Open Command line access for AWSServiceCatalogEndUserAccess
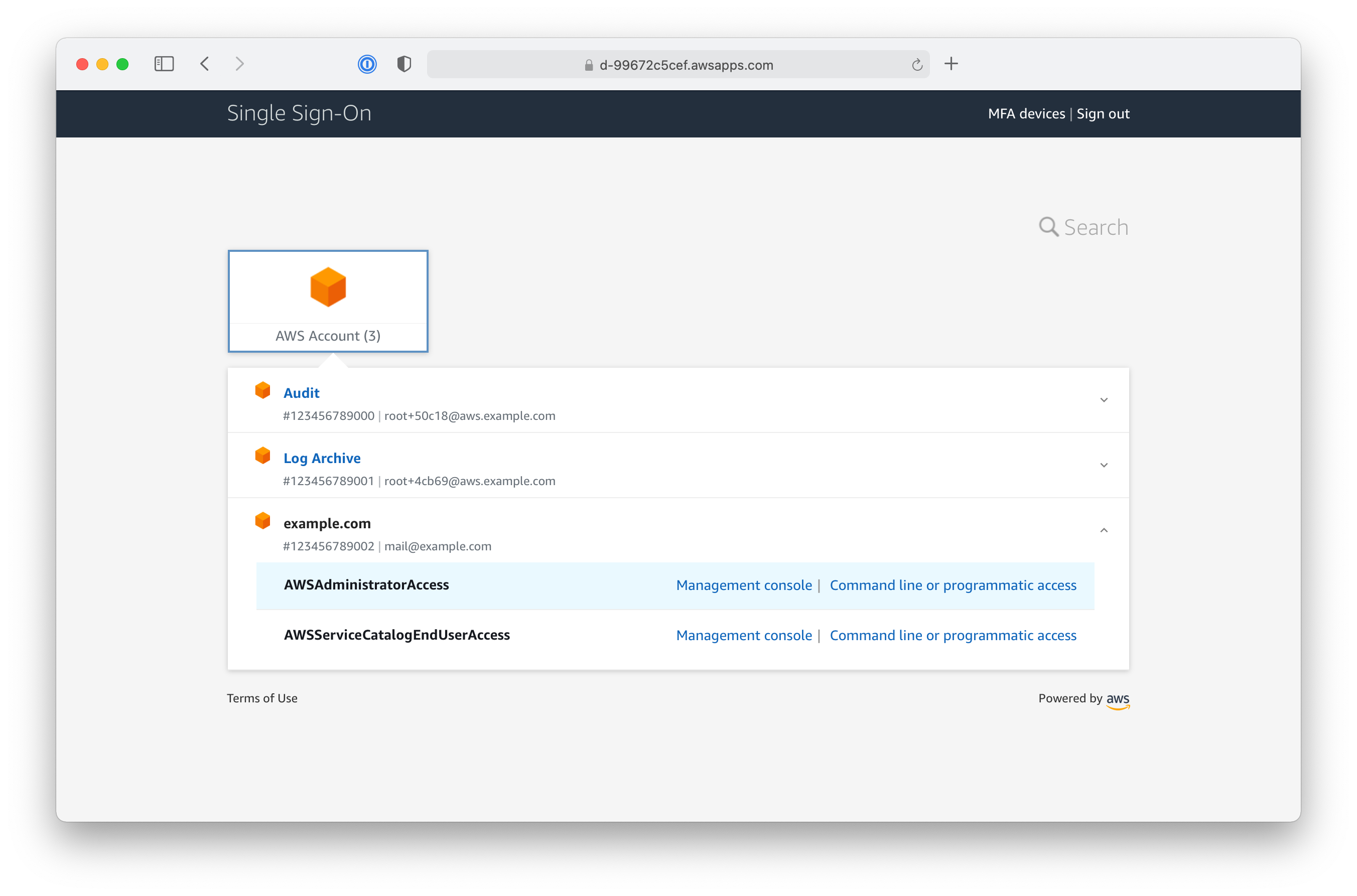Image resolution: width=1357 pixels, height=896 pixels. click(x=953, y=636)
